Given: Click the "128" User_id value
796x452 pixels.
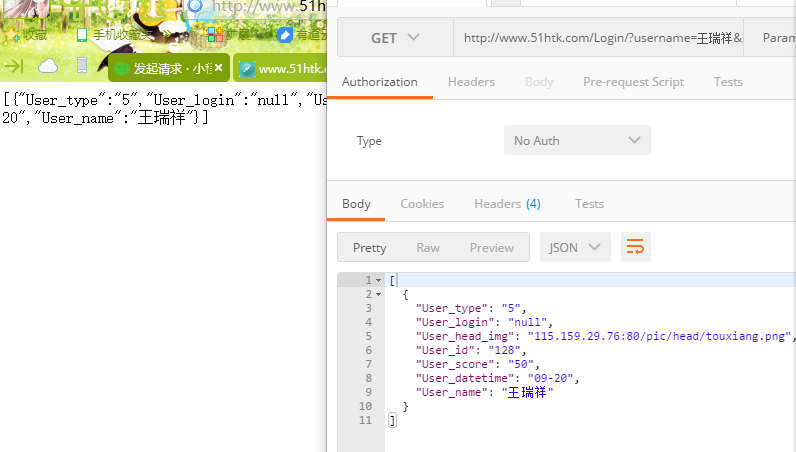Looking at the screenshot, I should [504, 350].
